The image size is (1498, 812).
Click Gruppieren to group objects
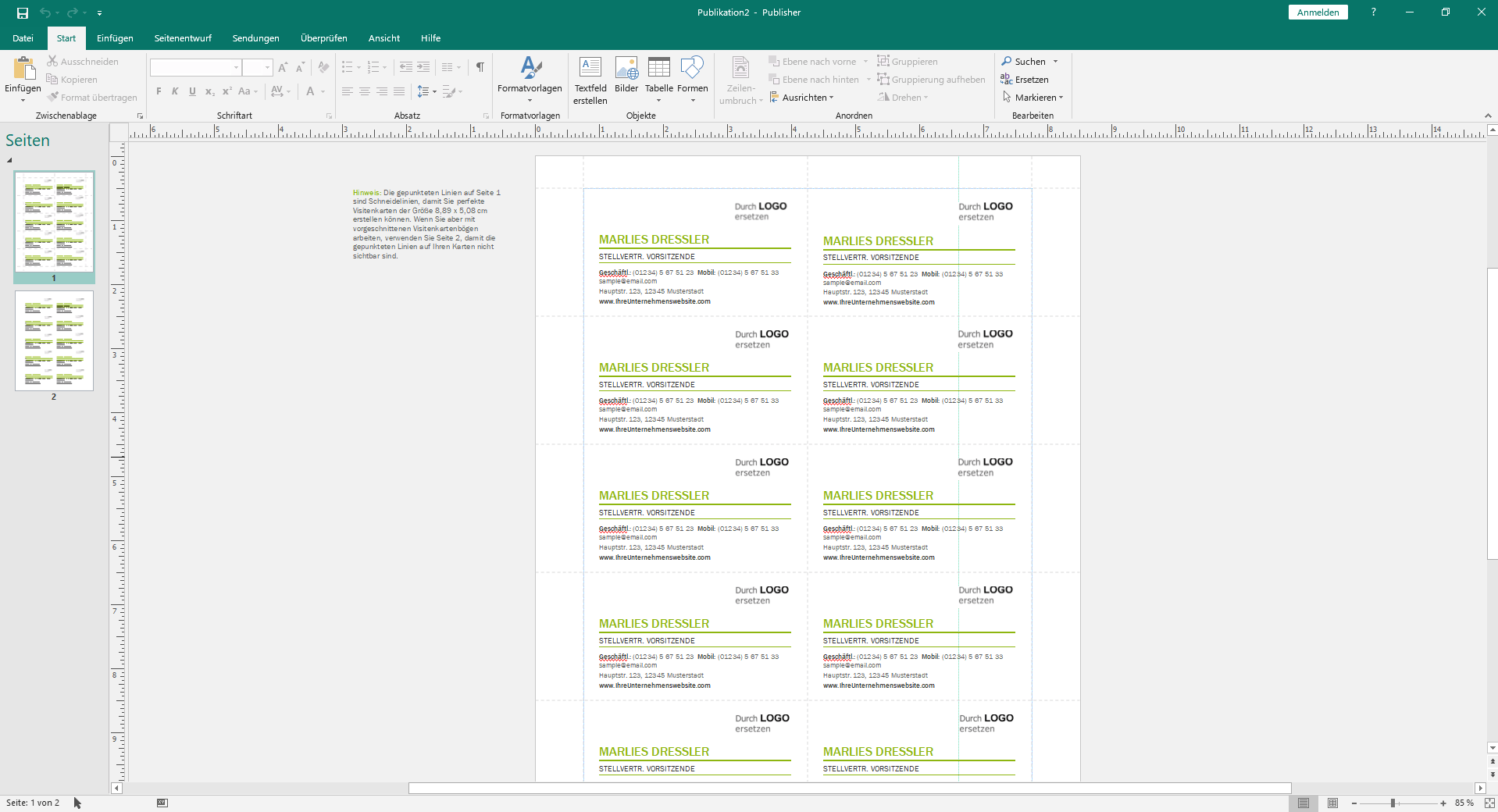coord(908,61)
